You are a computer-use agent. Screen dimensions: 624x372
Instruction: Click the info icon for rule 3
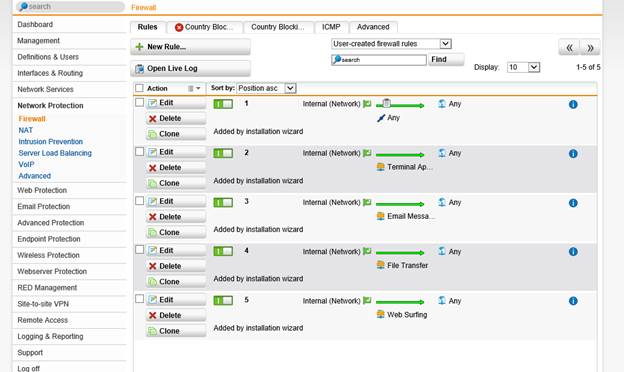click(573, 203)
